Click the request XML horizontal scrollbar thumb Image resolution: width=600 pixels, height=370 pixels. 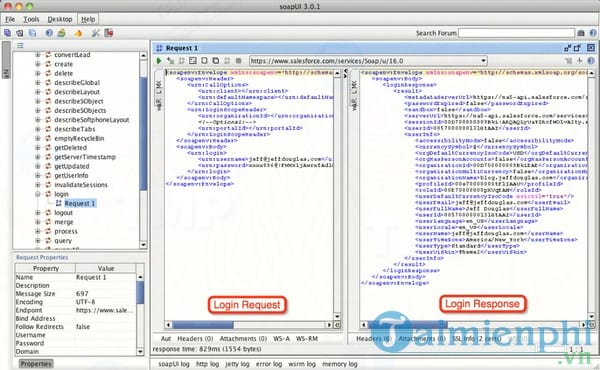coord(203,325)
